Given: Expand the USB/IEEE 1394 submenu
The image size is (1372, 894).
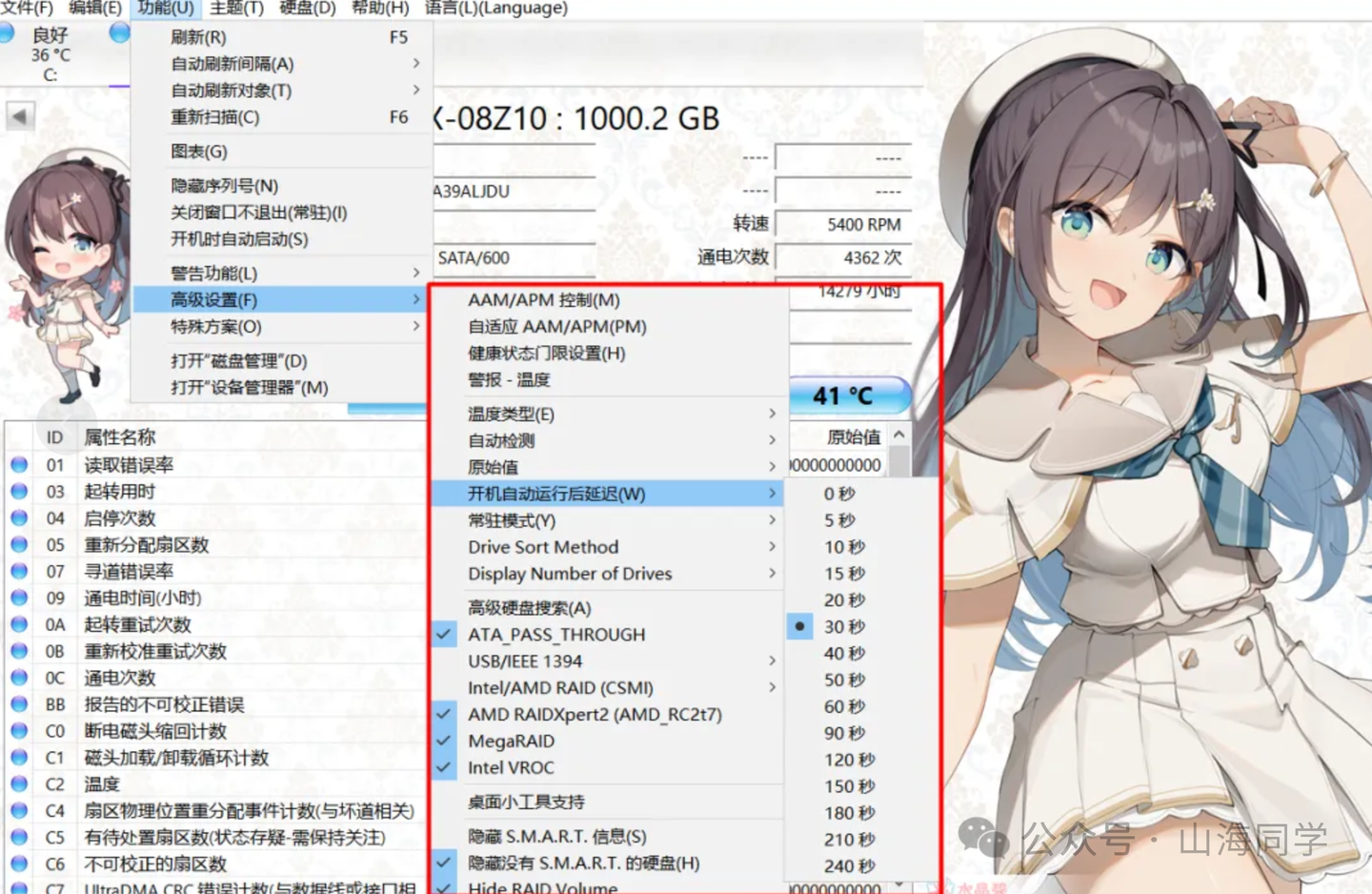Looking at the screenshot, I should tap(607, 660).
